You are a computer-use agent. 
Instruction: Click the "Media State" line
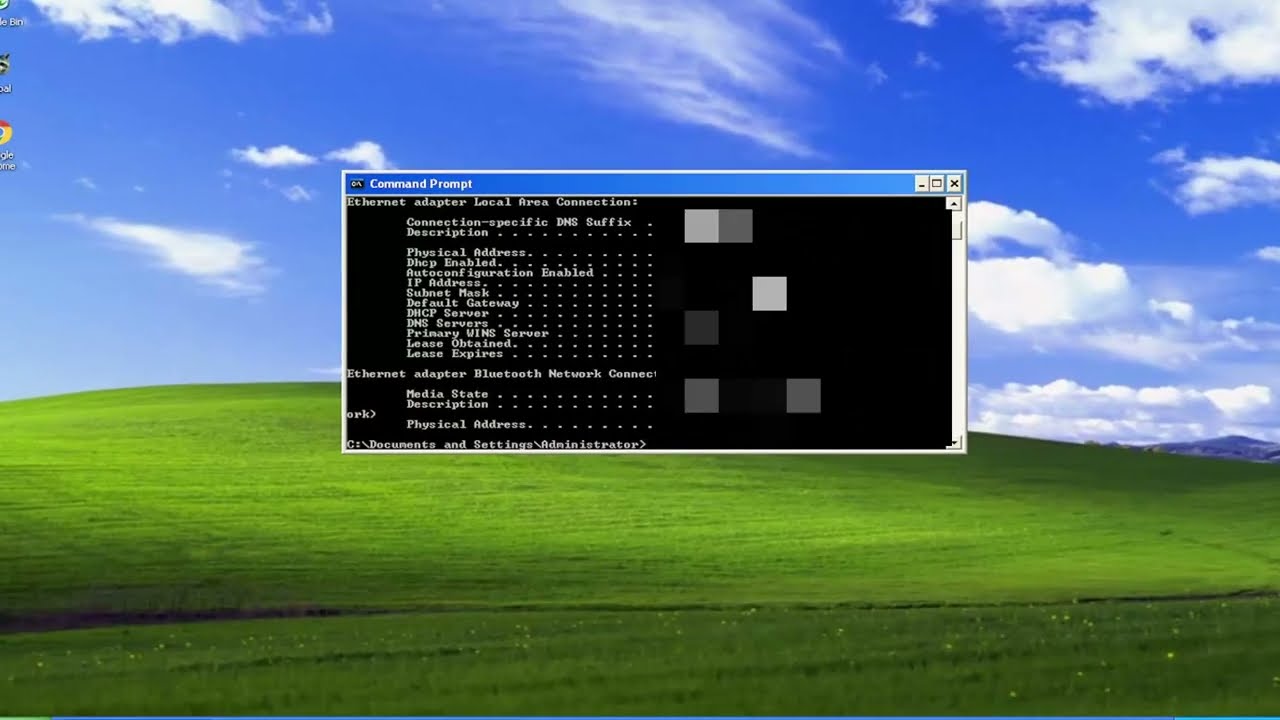(x=529, y=394)
